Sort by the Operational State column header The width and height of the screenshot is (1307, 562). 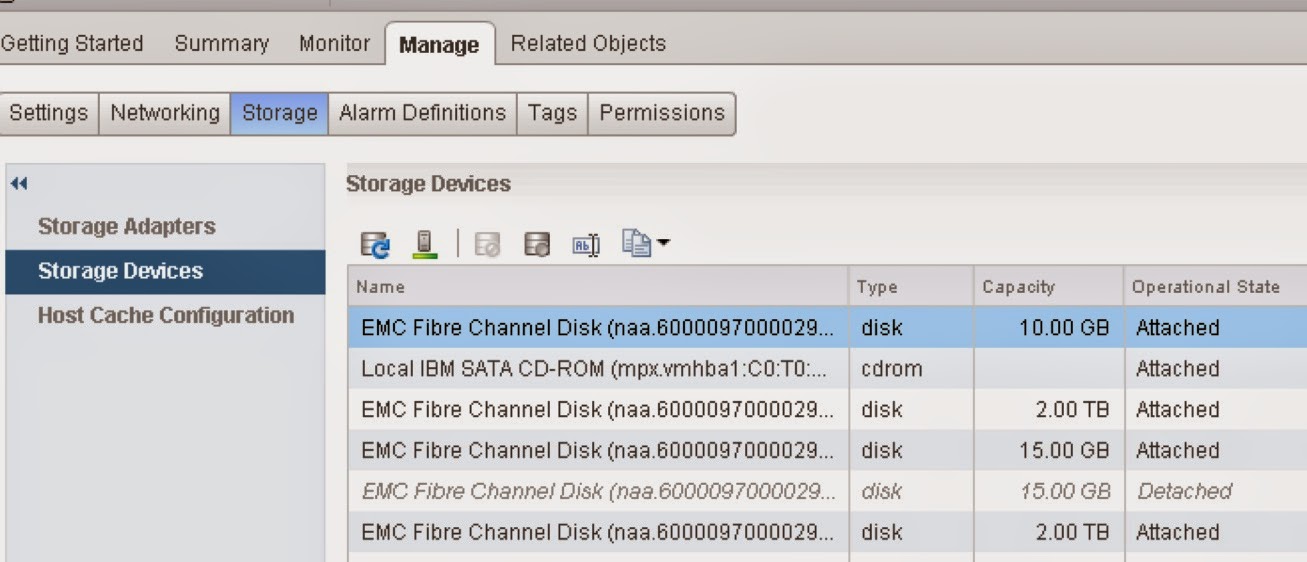point(1215,287)
